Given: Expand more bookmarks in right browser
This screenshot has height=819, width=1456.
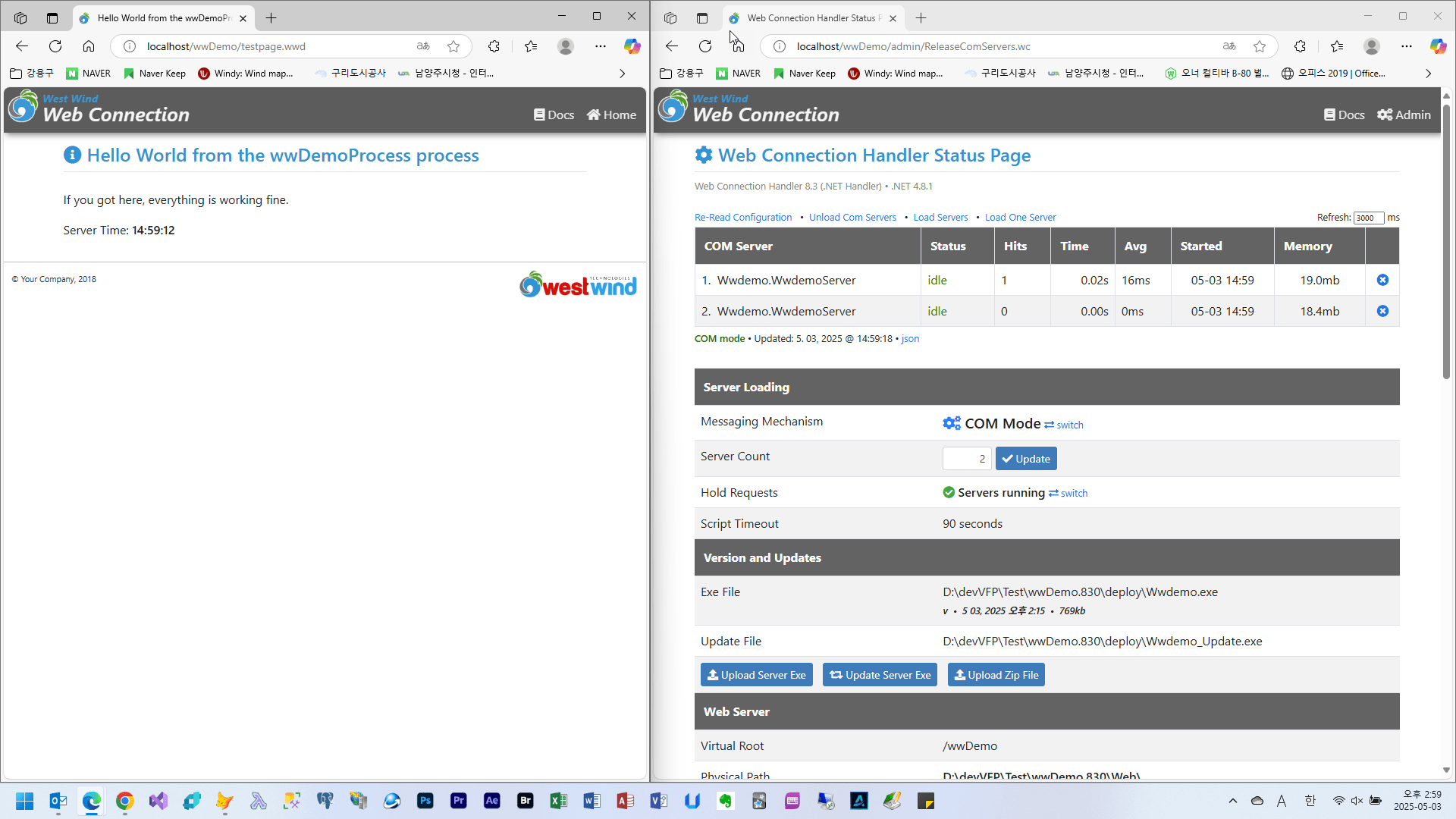Looking at the screenshot, I should pos(1429,74).
